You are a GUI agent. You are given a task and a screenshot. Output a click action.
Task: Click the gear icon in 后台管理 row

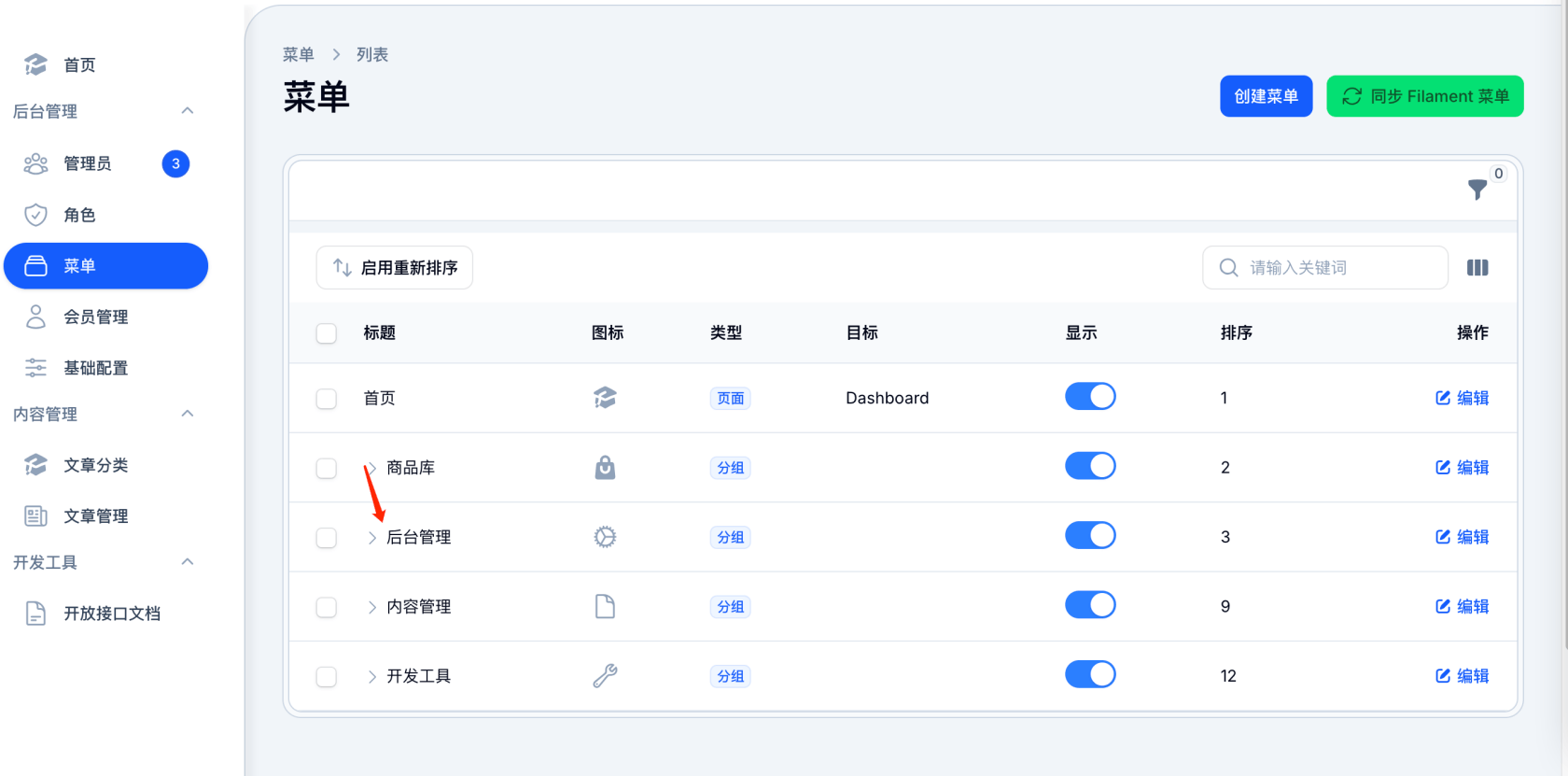(605, 537)
